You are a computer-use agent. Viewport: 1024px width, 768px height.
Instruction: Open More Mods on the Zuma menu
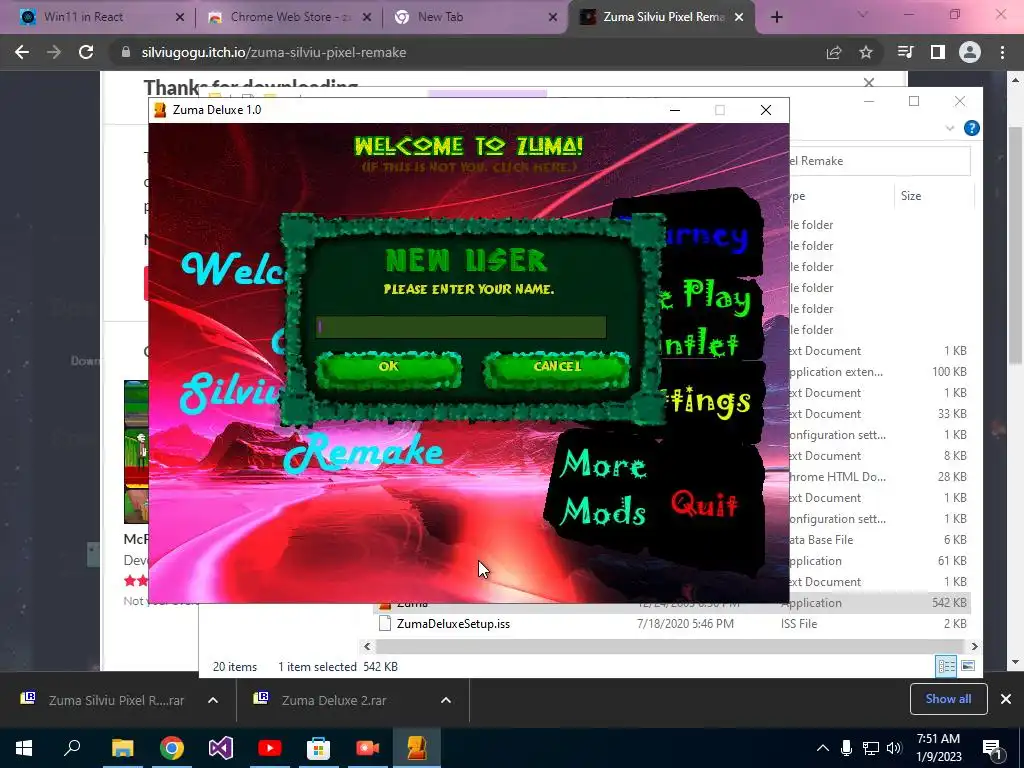coord(603,487)
